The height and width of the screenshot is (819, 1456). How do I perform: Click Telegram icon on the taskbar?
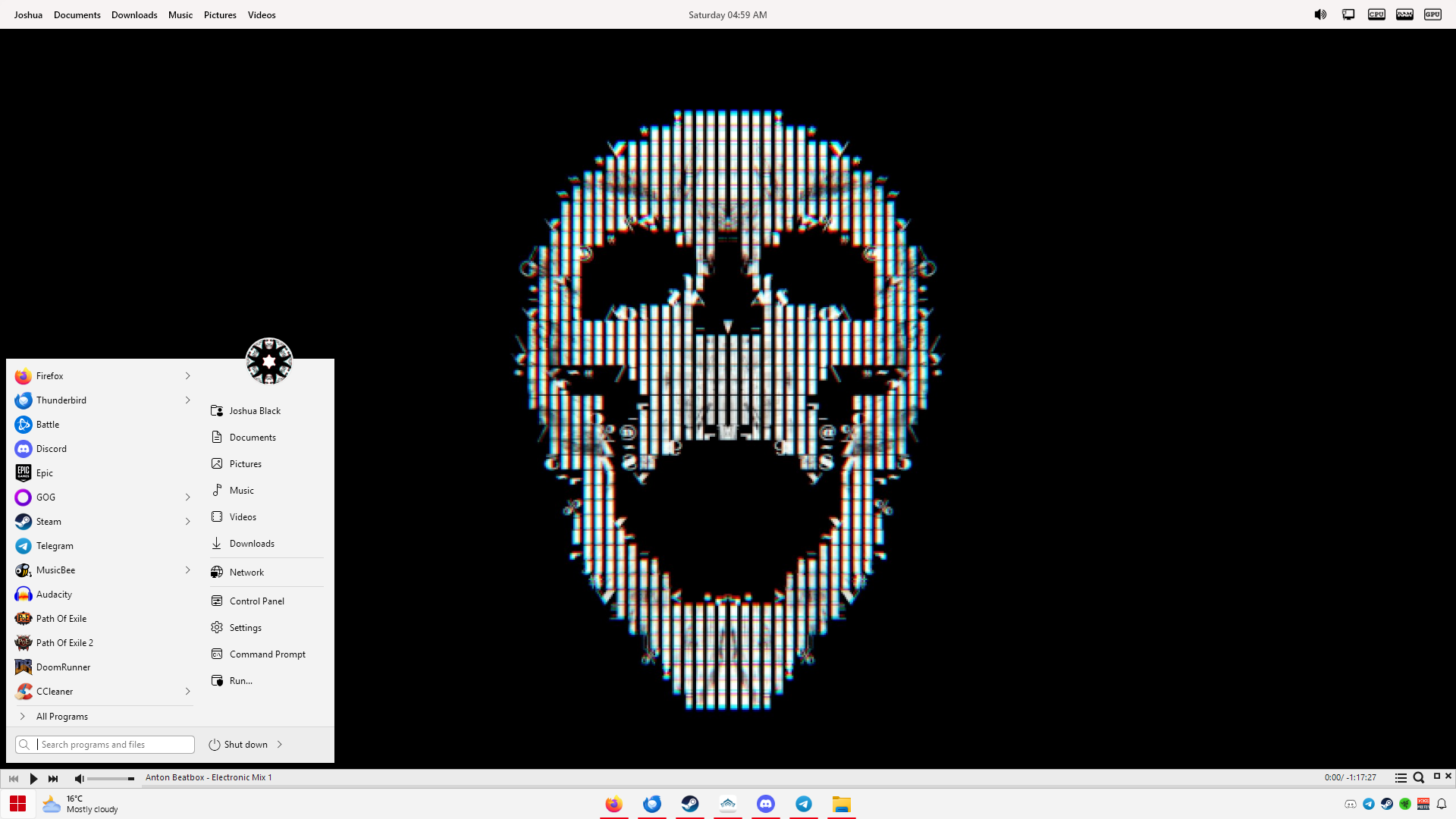[x=804, y=804]
